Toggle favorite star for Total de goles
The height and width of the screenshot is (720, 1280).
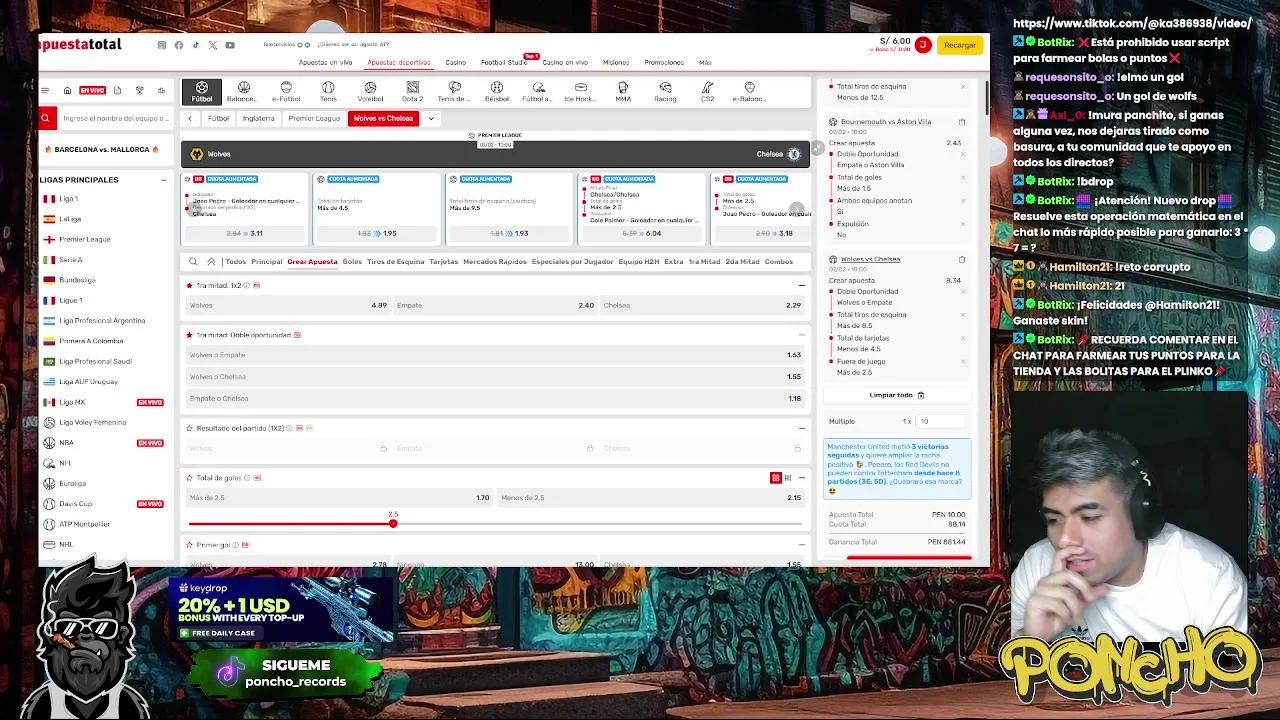click(189, 478)
